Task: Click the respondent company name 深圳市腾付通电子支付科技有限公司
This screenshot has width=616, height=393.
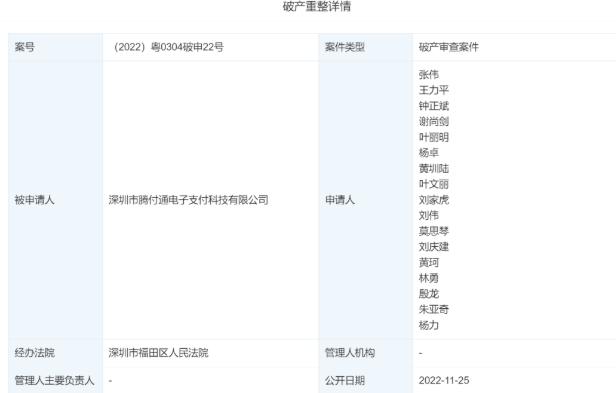Action: (x=189, y=200)
